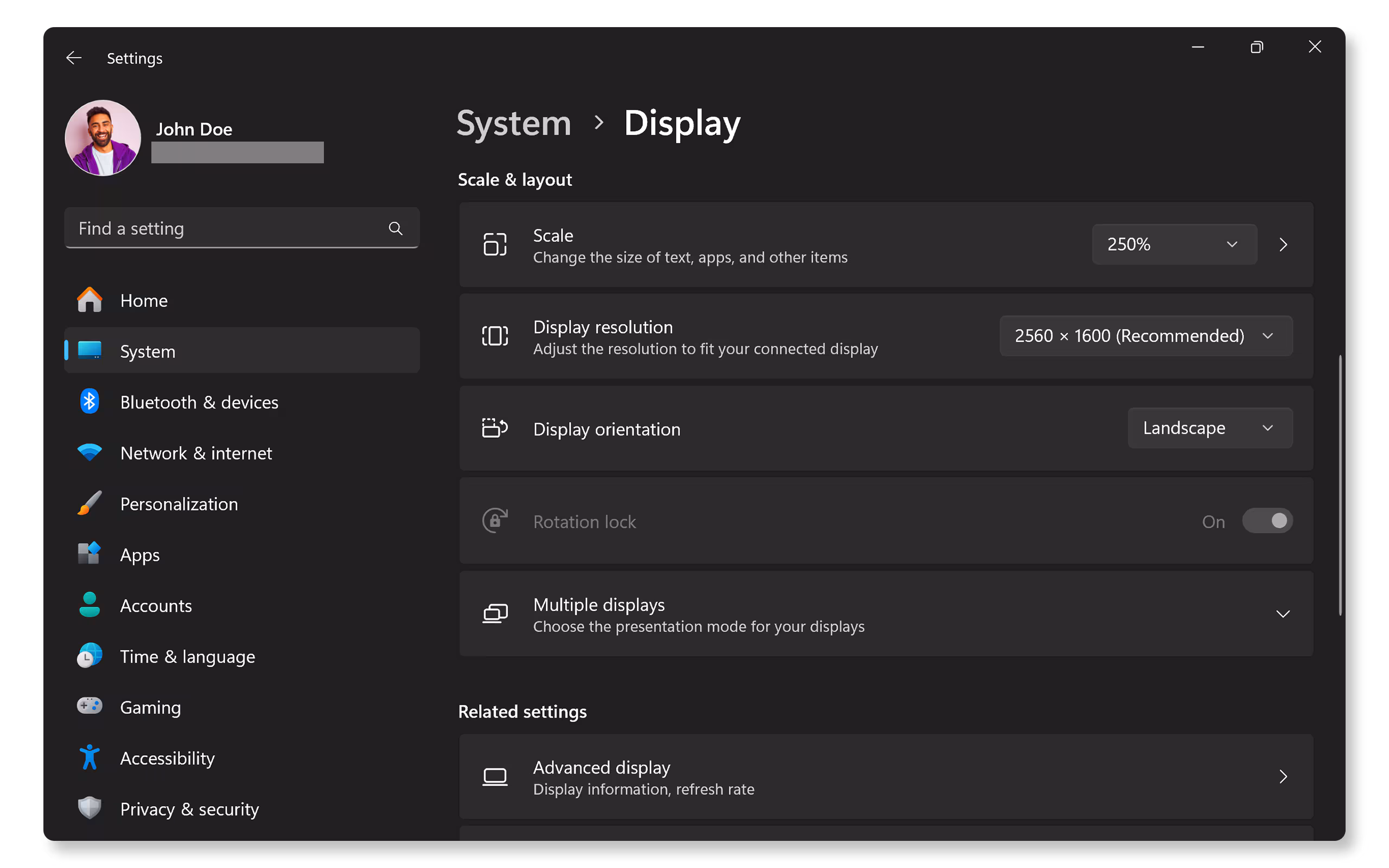Screen dimensions: 1389x868
Task: Open Accessibility settings
Action: click(241, 757)
